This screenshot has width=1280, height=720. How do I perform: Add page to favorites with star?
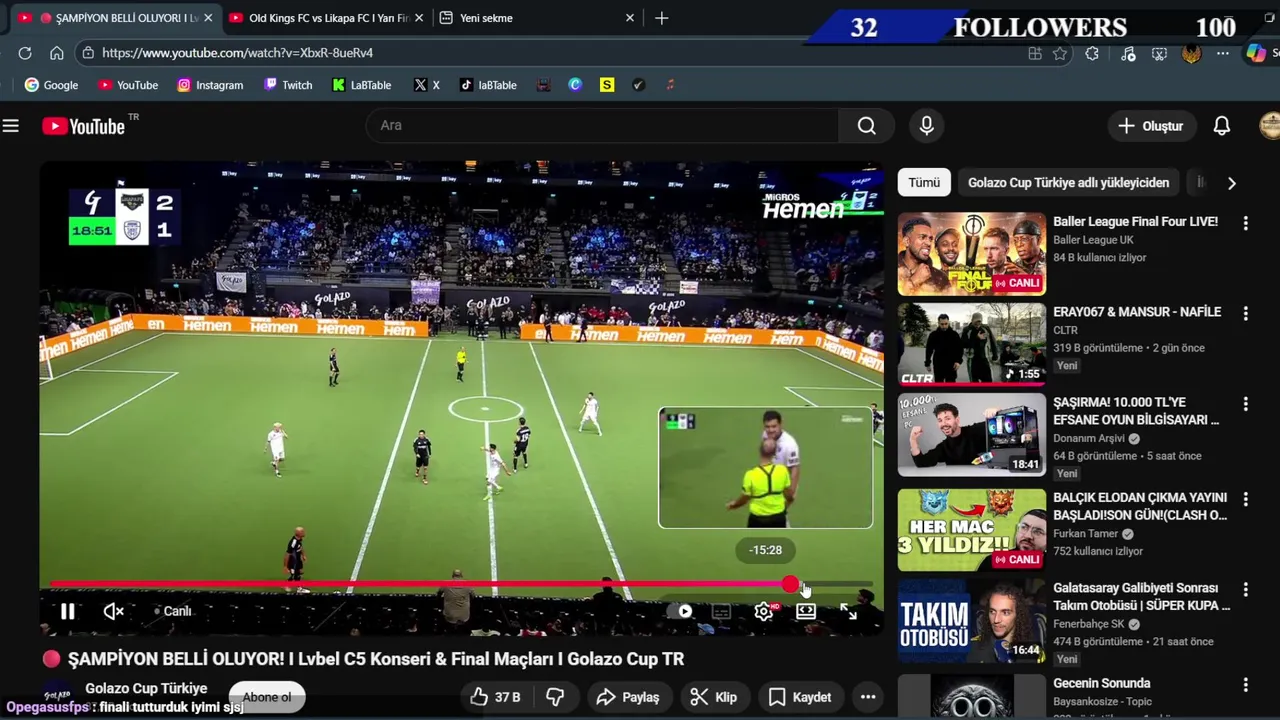pyautogui.click(x=1060, y=54)
